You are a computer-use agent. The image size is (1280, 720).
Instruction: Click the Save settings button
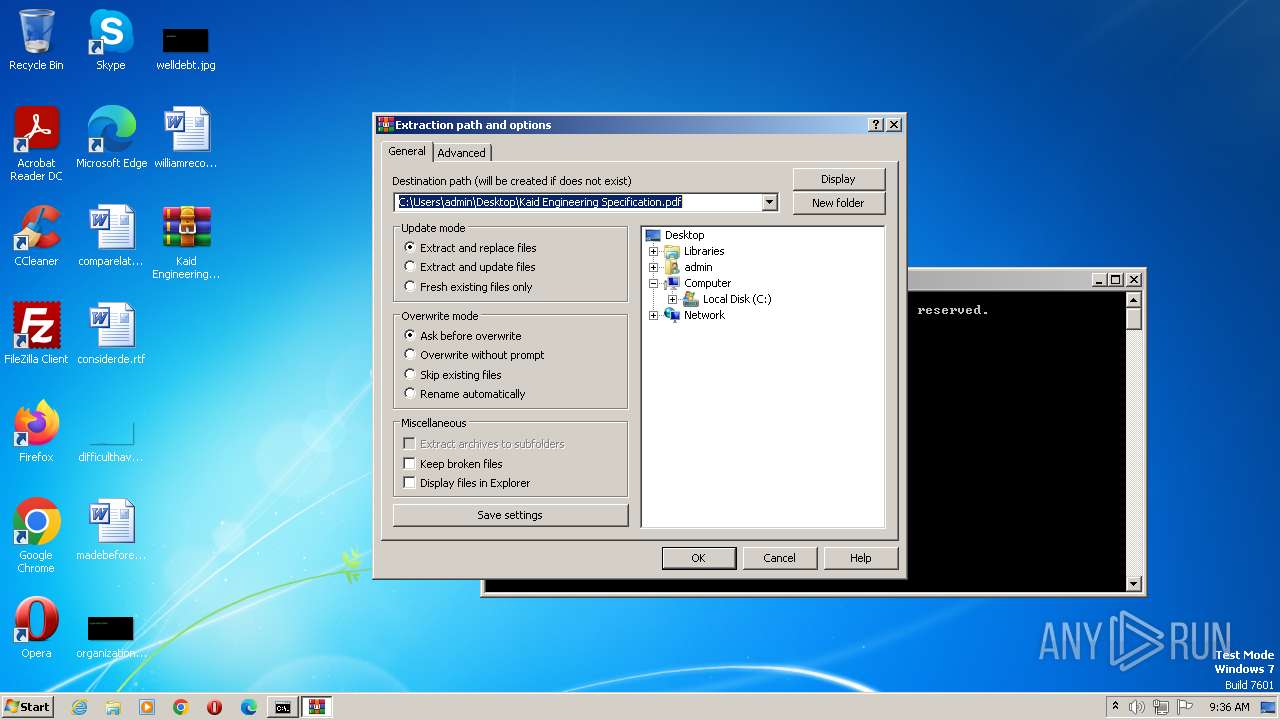tap(510, 515)
